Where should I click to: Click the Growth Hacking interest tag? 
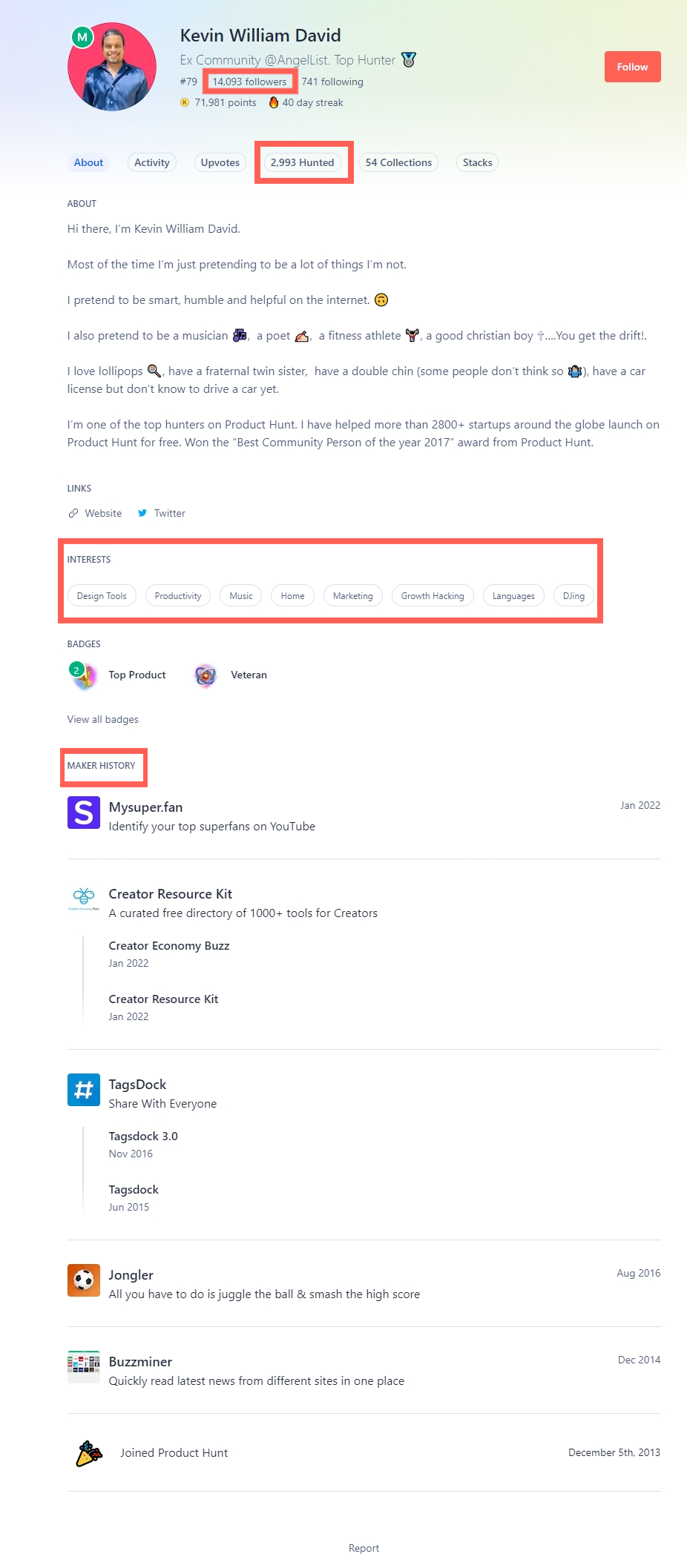(433, 596)
